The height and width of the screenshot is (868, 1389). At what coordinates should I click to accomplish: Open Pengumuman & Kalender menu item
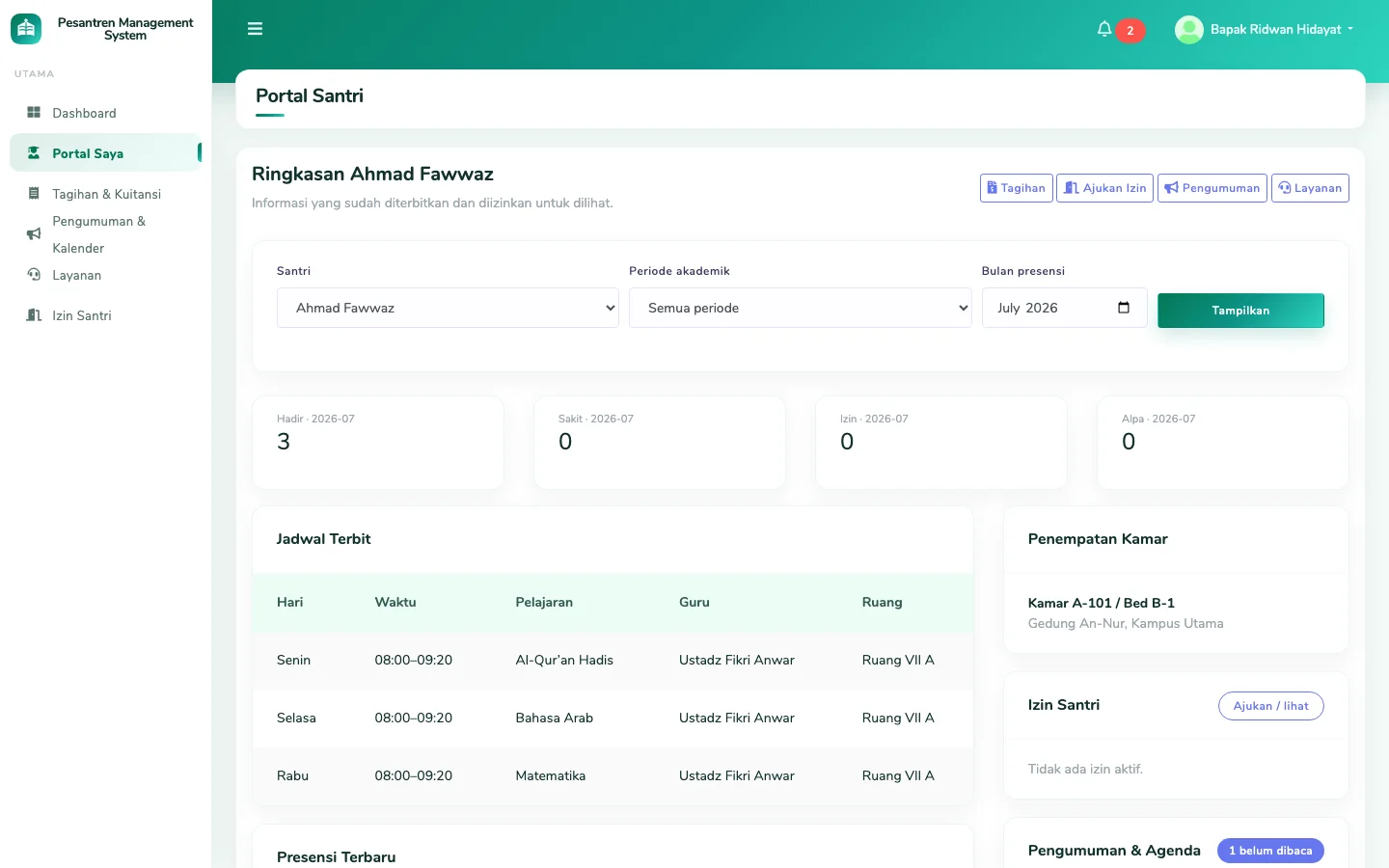click(106, 234)
